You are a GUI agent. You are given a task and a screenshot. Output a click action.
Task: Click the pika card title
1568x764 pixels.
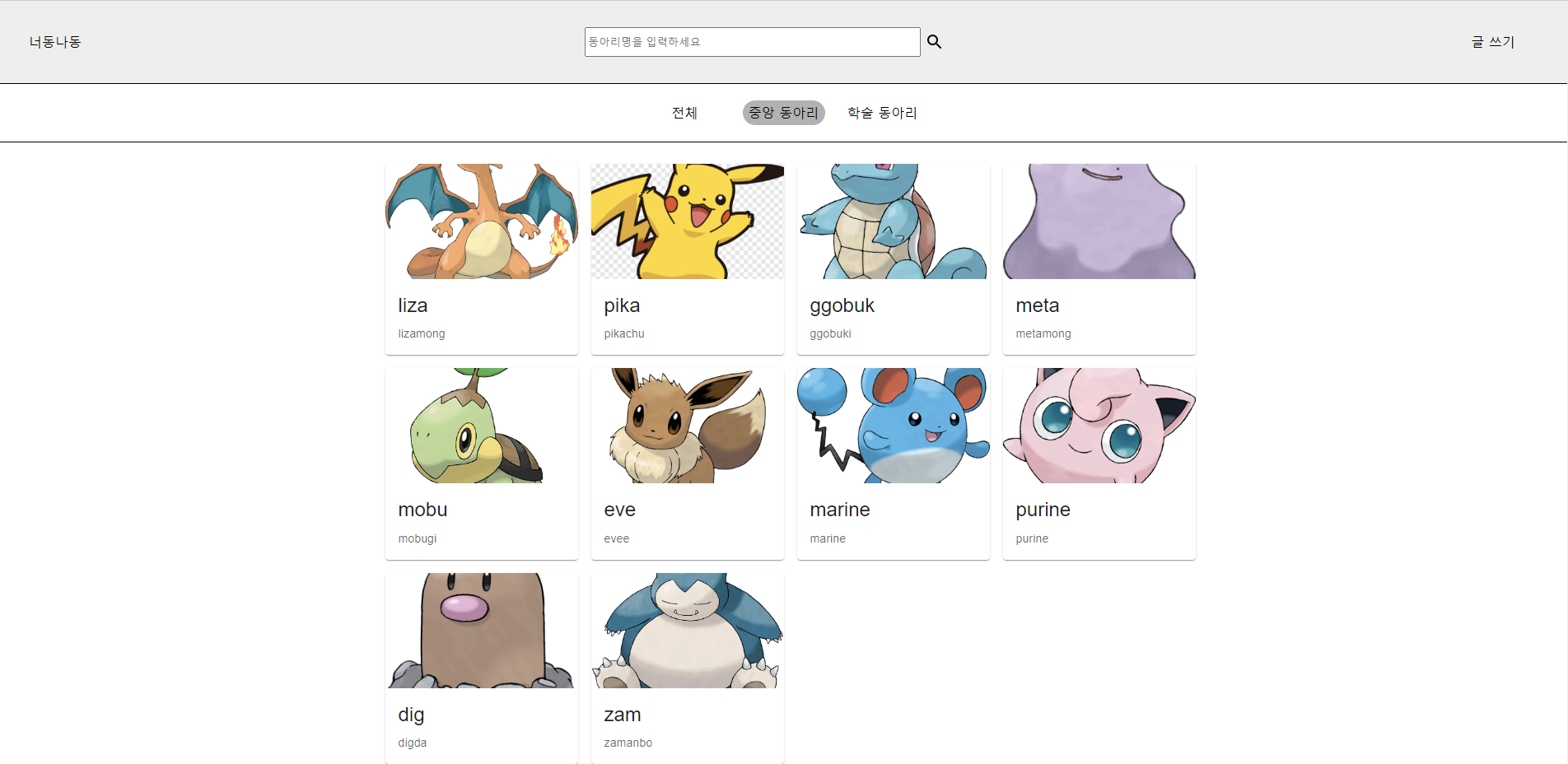click(x=622, y=305)
